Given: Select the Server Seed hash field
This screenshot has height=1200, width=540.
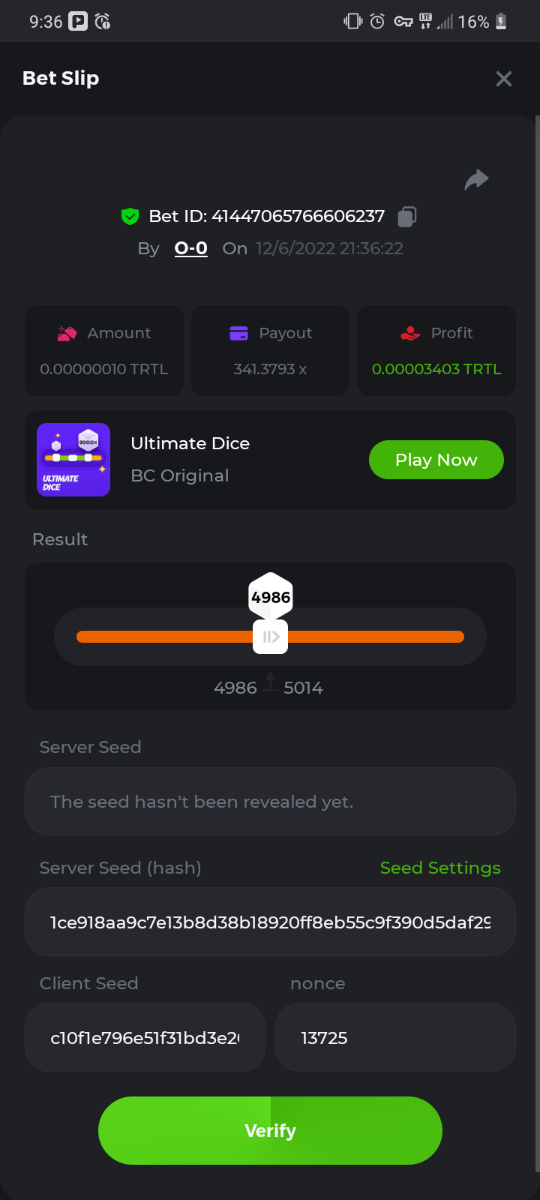Looking at the screenshot, I should (x=270, y=922).
